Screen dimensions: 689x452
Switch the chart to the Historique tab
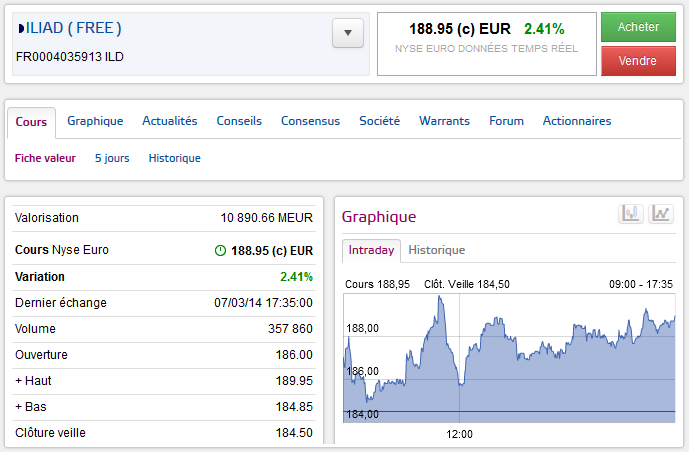(437, 250)
